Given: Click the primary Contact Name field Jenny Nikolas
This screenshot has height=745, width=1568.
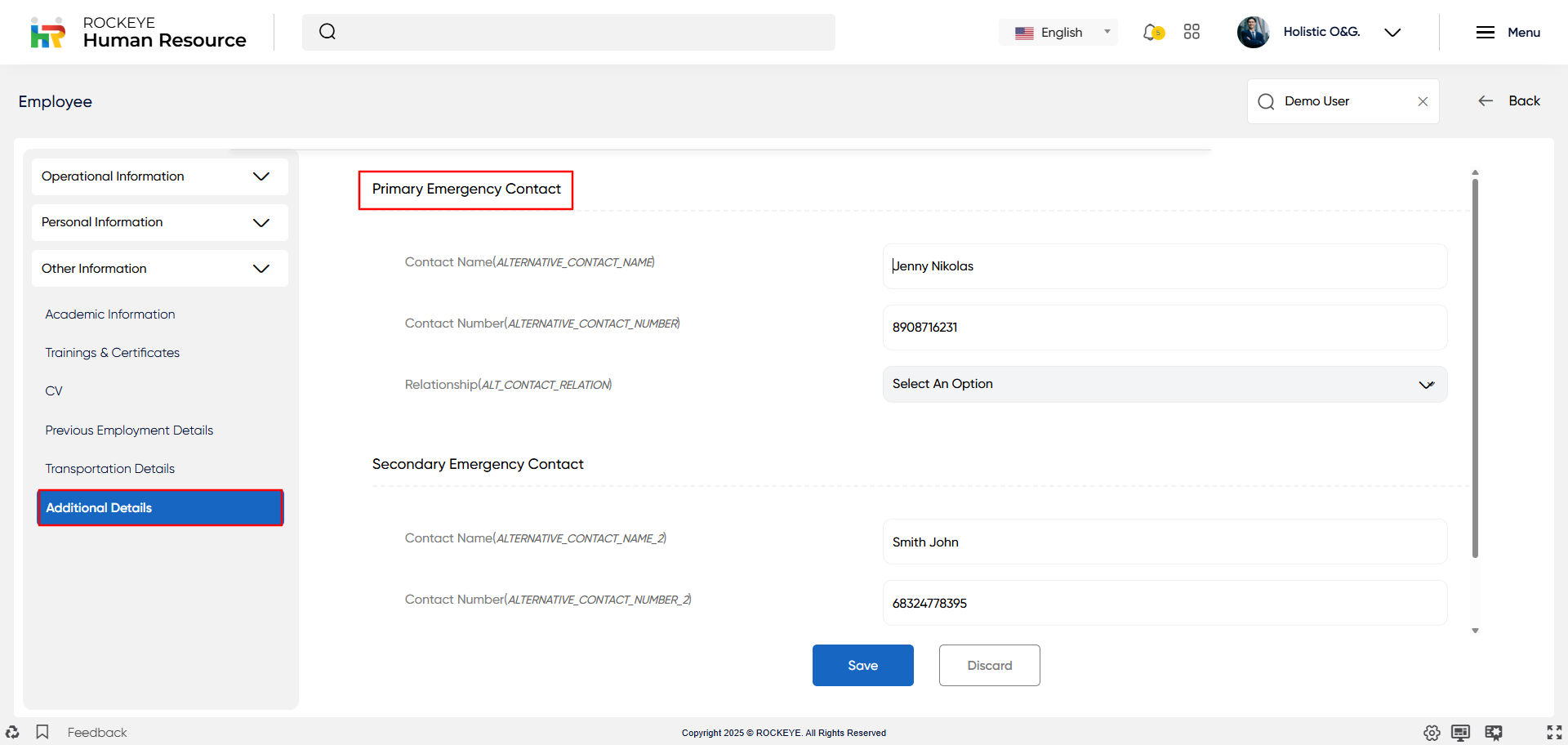Looking at the screenshot, I should [x=1165, y=266].
